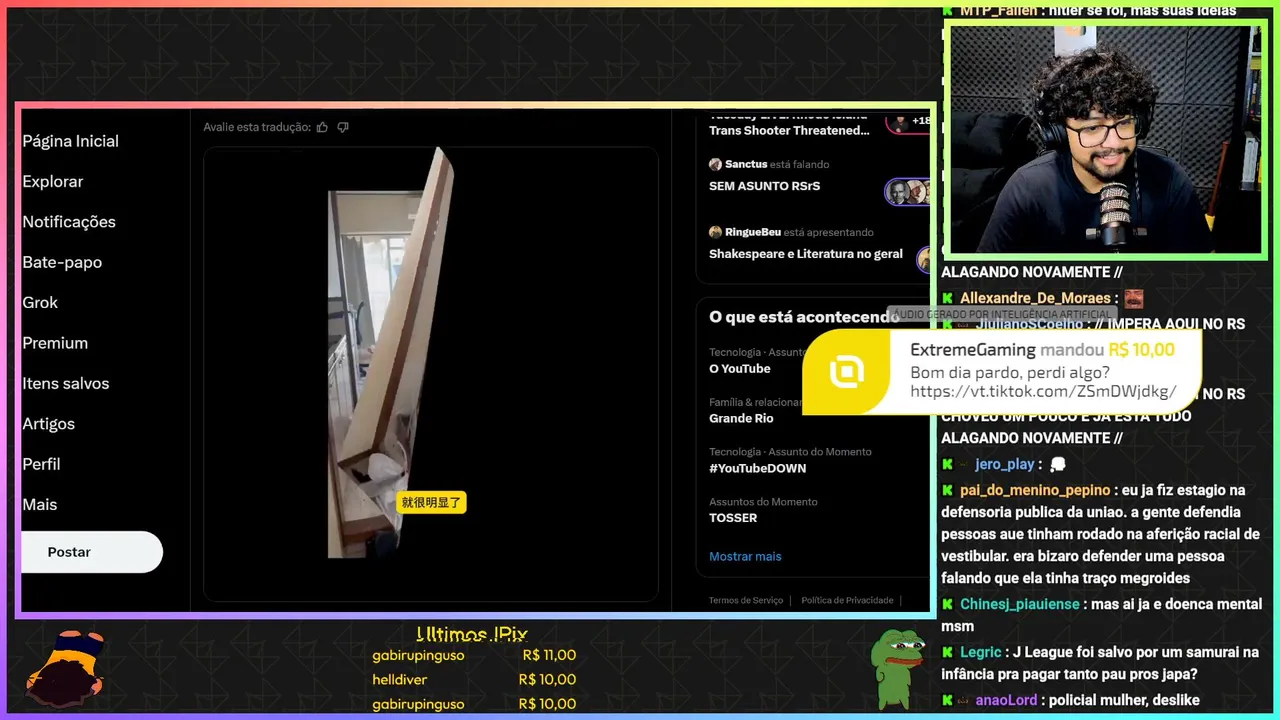Click the Kick badge beside pai_do_menino_pepino
The height and width of the screenshot is (720, 1280).
[947, 490]
